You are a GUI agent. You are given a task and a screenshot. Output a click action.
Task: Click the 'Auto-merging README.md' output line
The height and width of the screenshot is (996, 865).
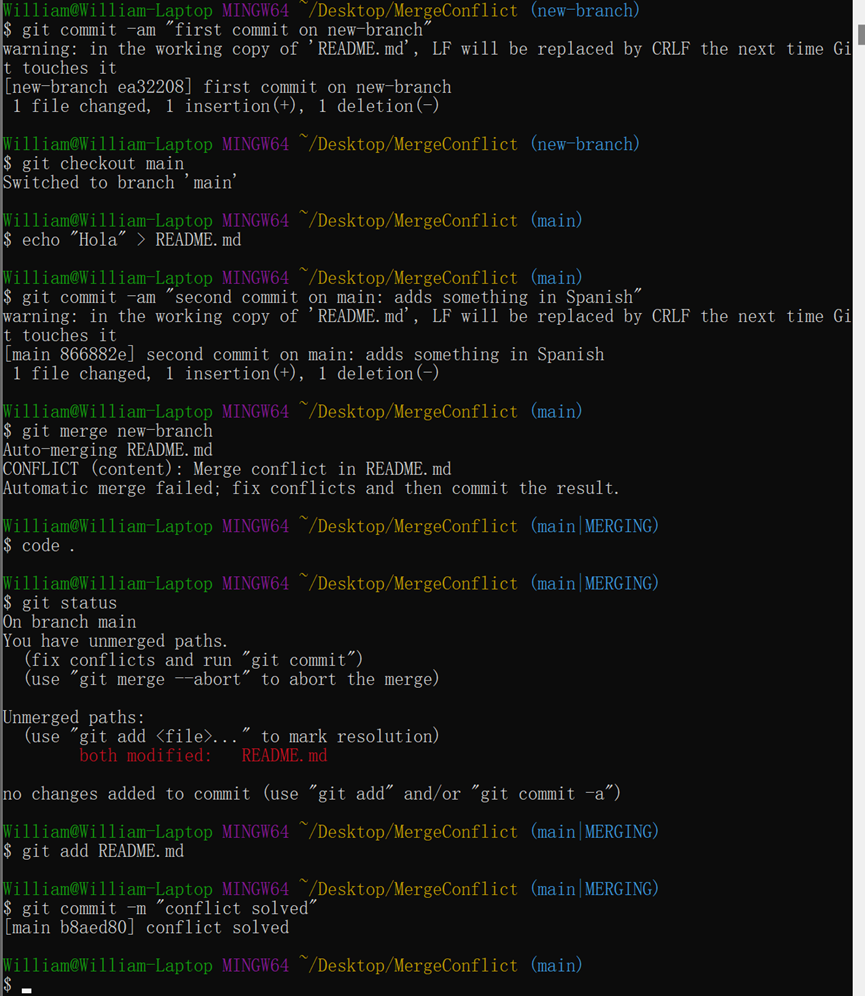pyautogui.click(x=108, y=450)
